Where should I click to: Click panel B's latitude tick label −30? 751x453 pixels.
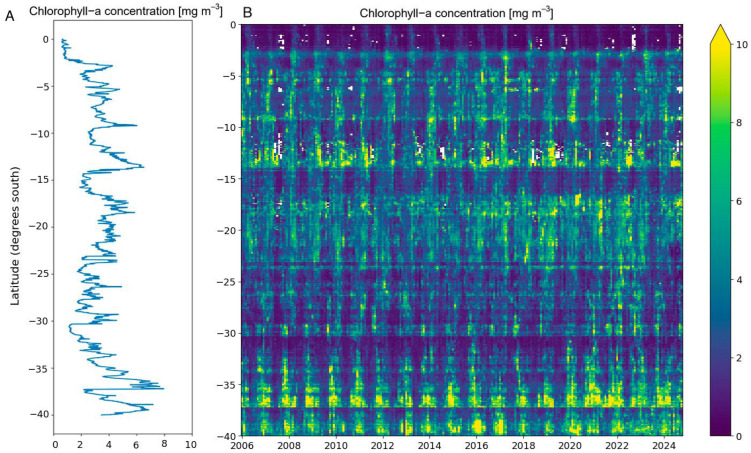[227, 333]
